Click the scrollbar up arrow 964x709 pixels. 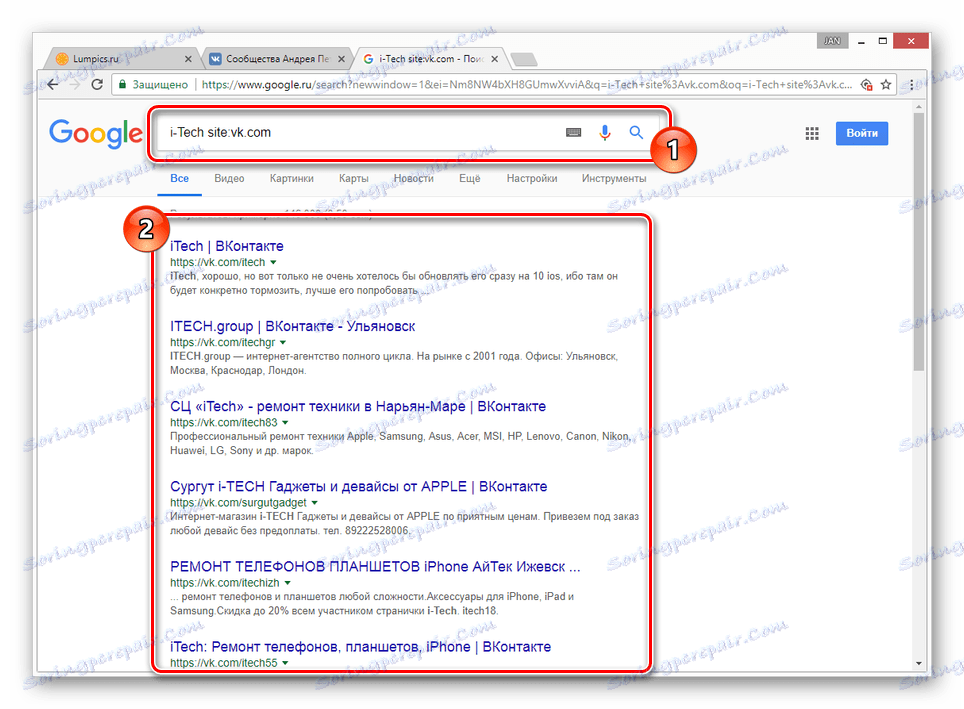click(919, 107)
